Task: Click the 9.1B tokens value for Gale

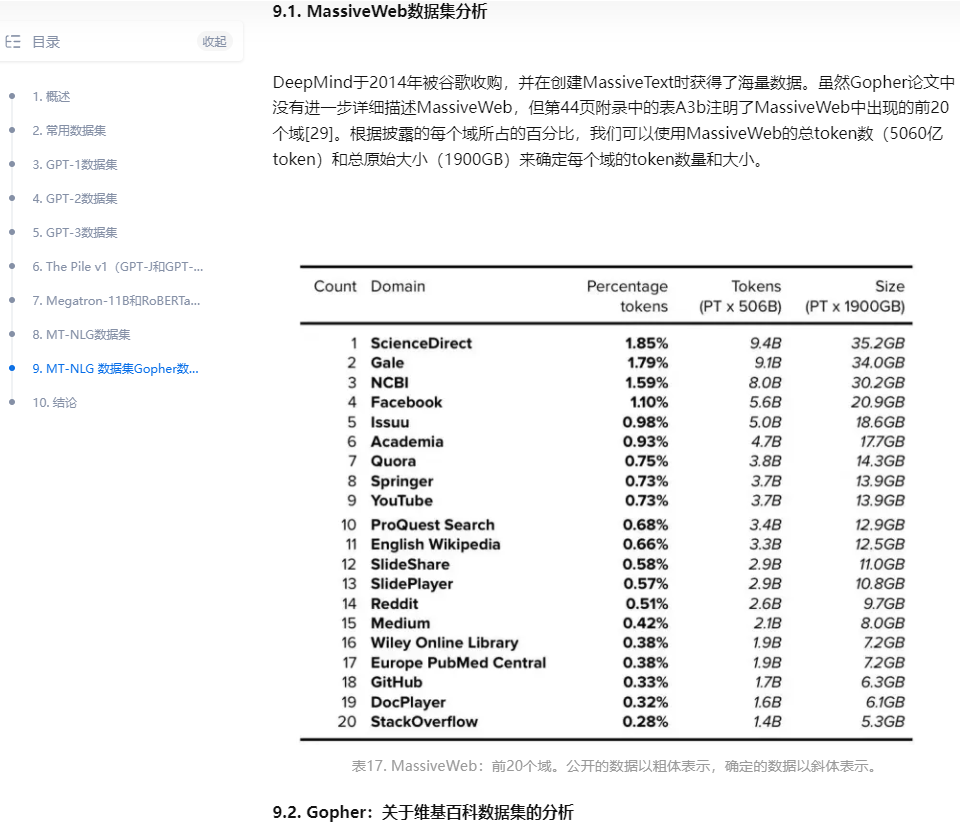Action: pyautogui.click(x=768, y=362)
